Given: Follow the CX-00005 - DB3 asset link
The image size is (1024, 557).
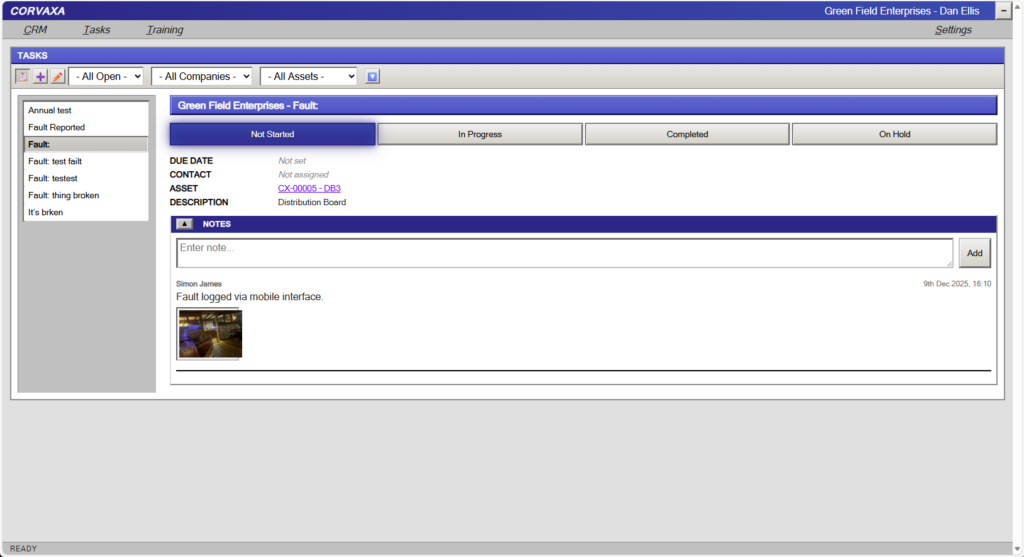Looking at the screenshot, I should pos(309,188).
